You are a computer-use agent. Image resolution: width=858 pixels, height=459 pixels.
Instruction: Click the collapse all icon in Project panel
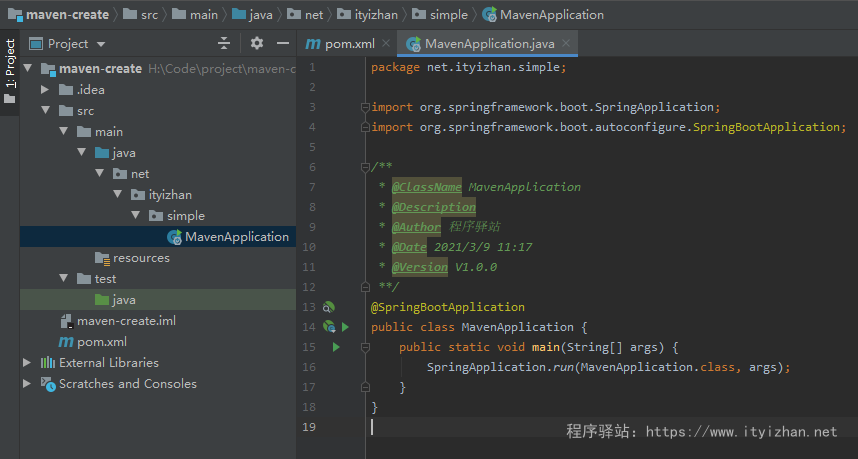coord(224,43)
